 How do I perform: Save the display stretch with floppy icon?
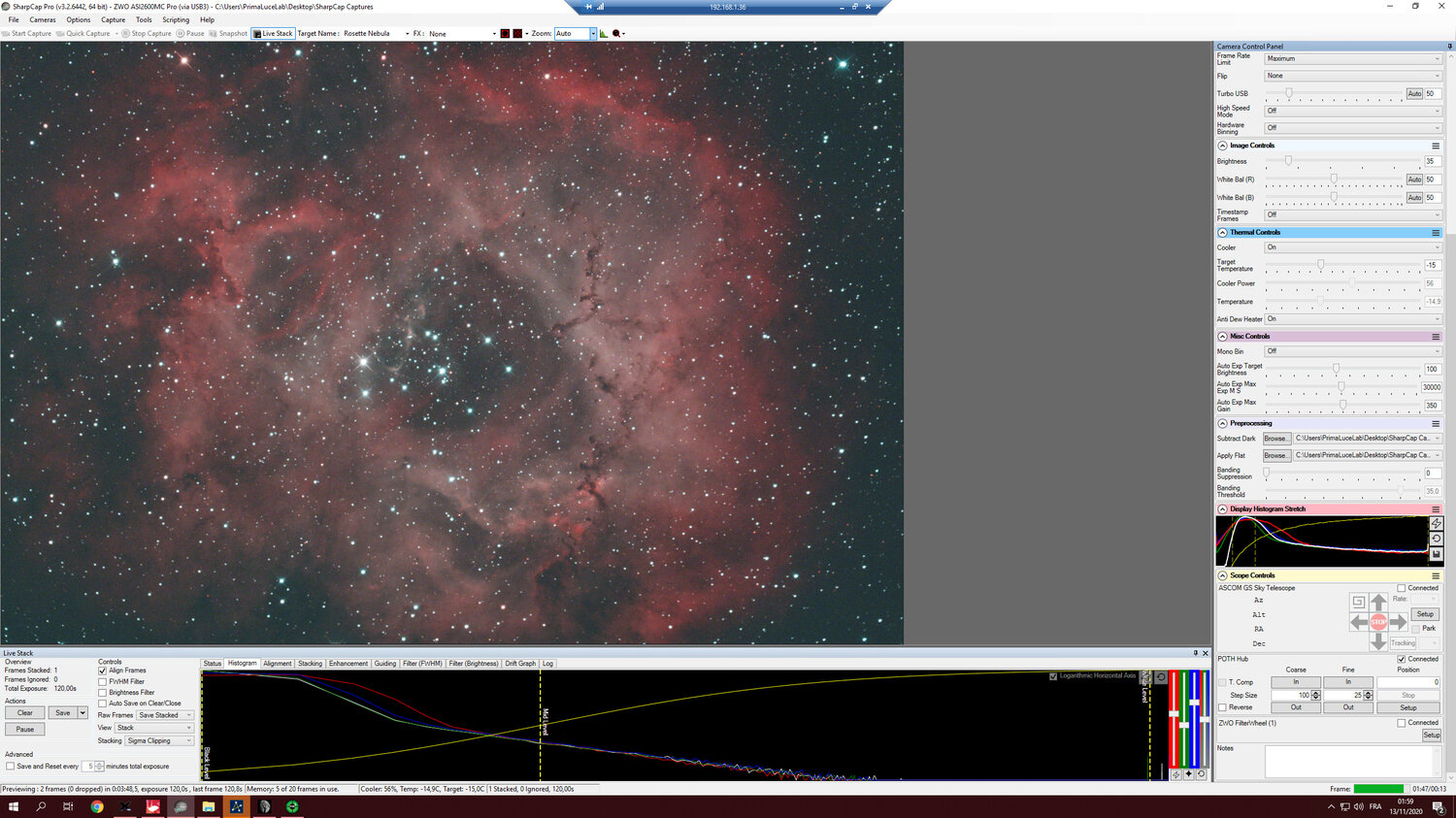click(1437, 554)
